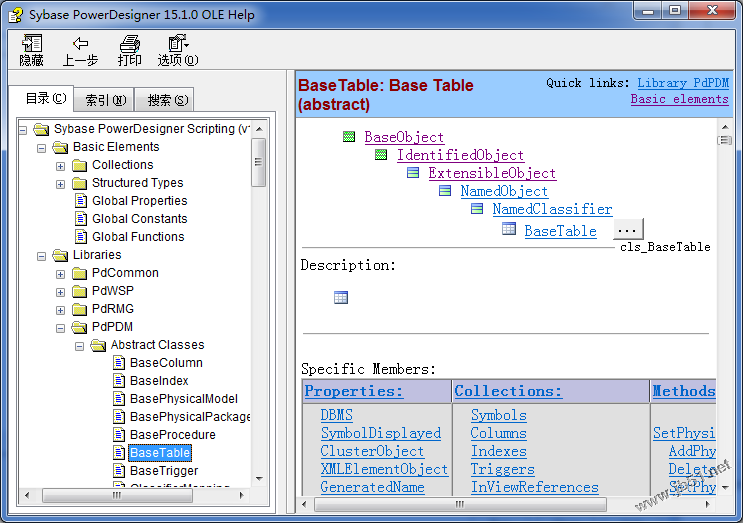Click the ellipsis button next to BaseTable

point(627,230)
